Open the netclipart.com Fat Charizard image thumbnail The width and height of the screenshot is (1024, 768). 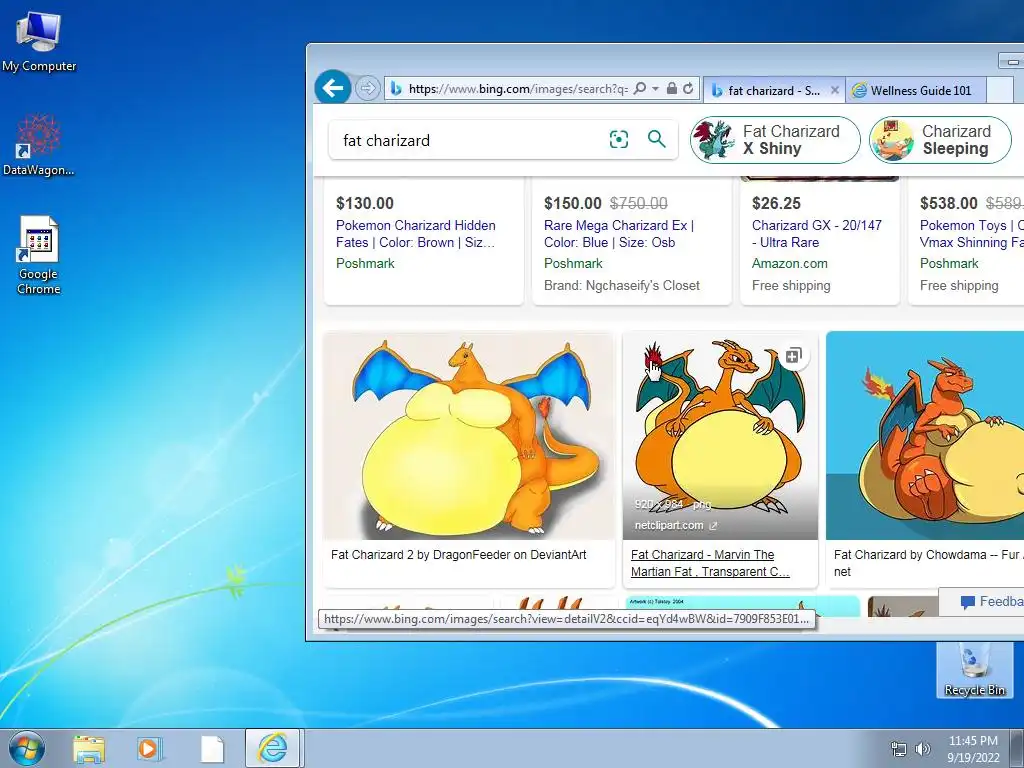720,436
